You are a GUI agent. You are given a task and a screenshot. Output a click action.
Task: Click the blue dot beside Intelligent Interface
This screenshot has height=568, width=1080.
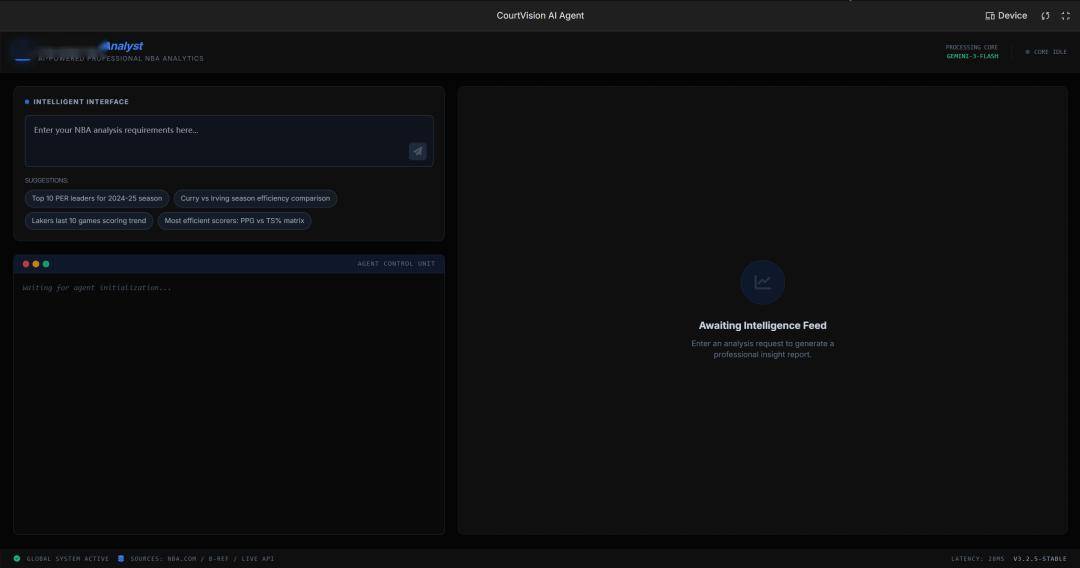click(x=27, y=102)
